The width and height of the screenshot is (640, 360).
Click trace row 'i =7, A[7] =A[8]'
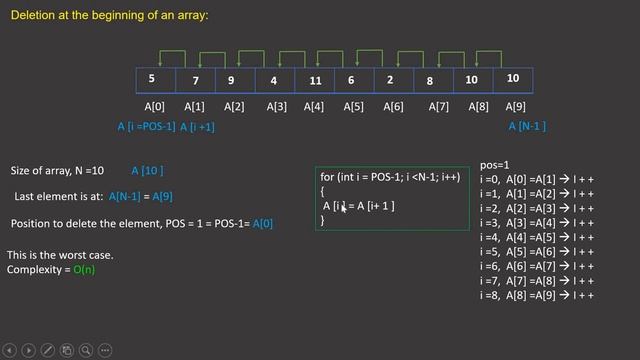537,281
